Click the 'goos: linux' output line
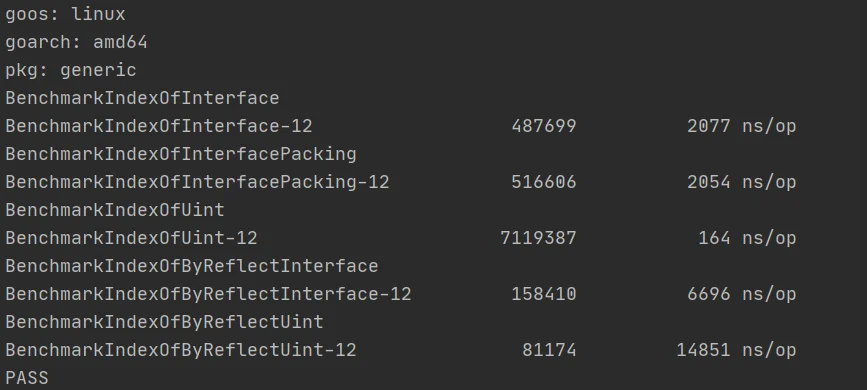This screenshot has width=867, height=390. [65, 14]
